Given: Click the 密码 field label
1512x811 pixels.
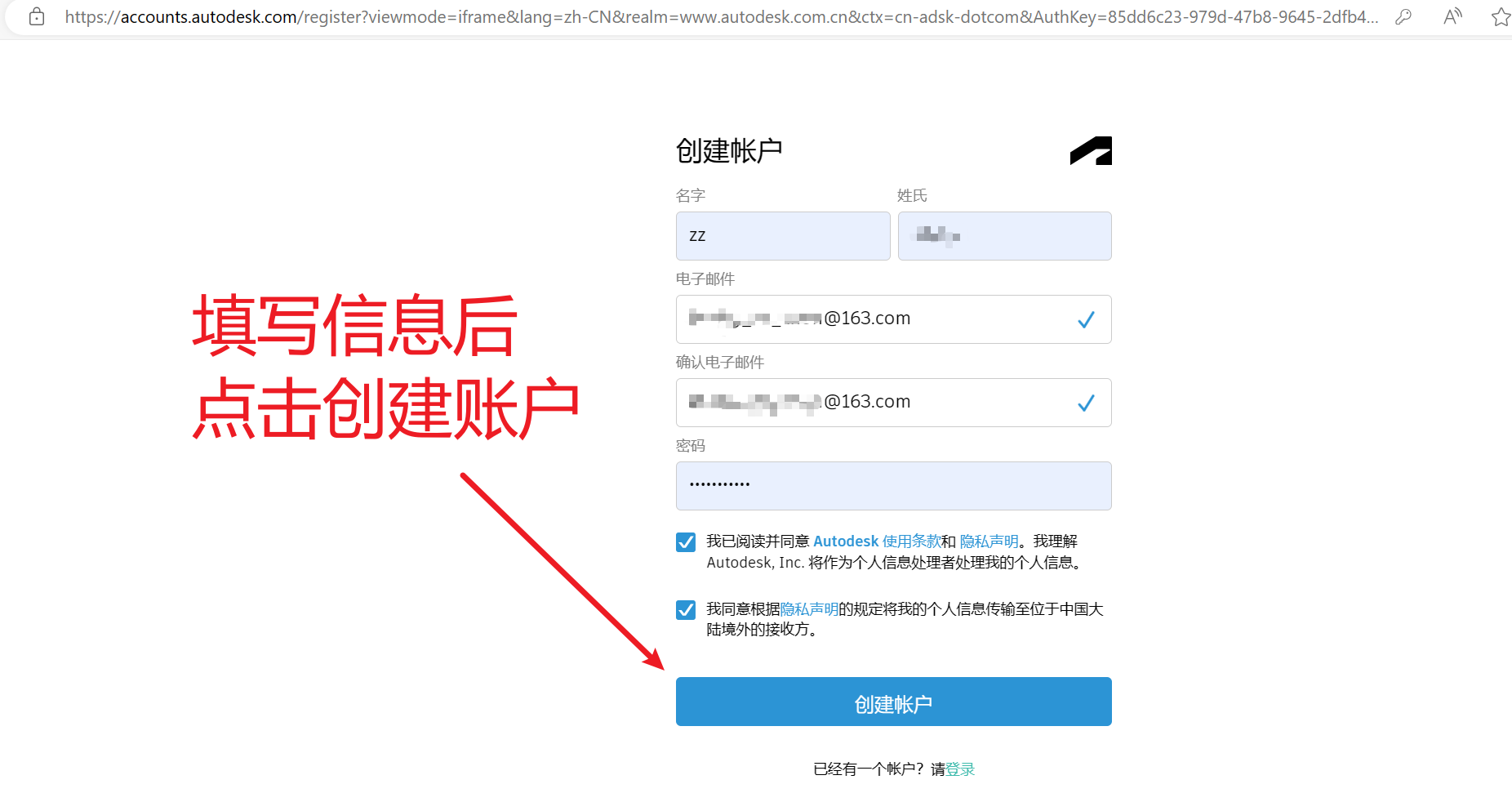Looking at the screenshot, I should point(691,446).
